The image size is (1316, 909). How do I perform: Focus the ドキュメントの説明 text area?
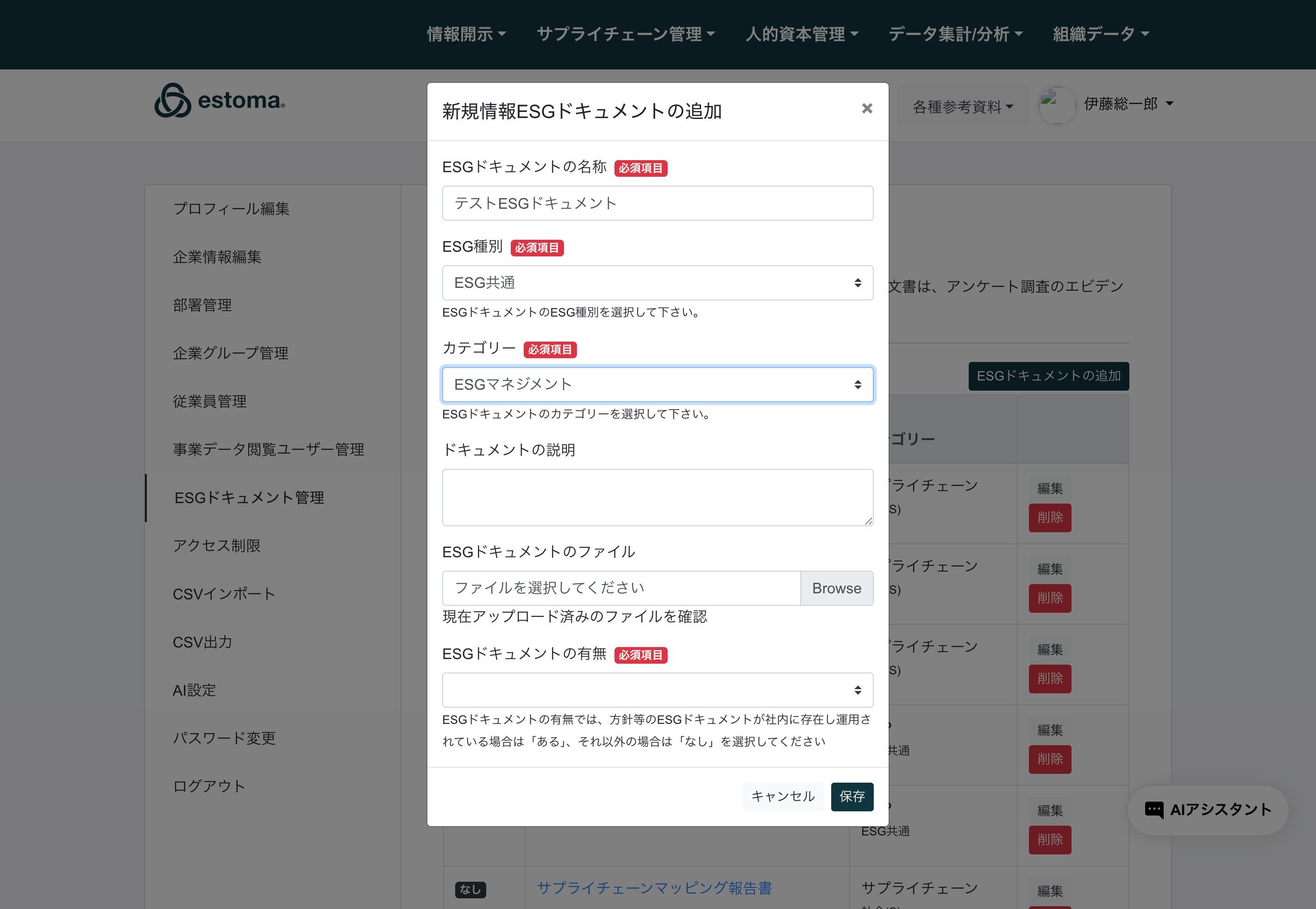point(657,497)
